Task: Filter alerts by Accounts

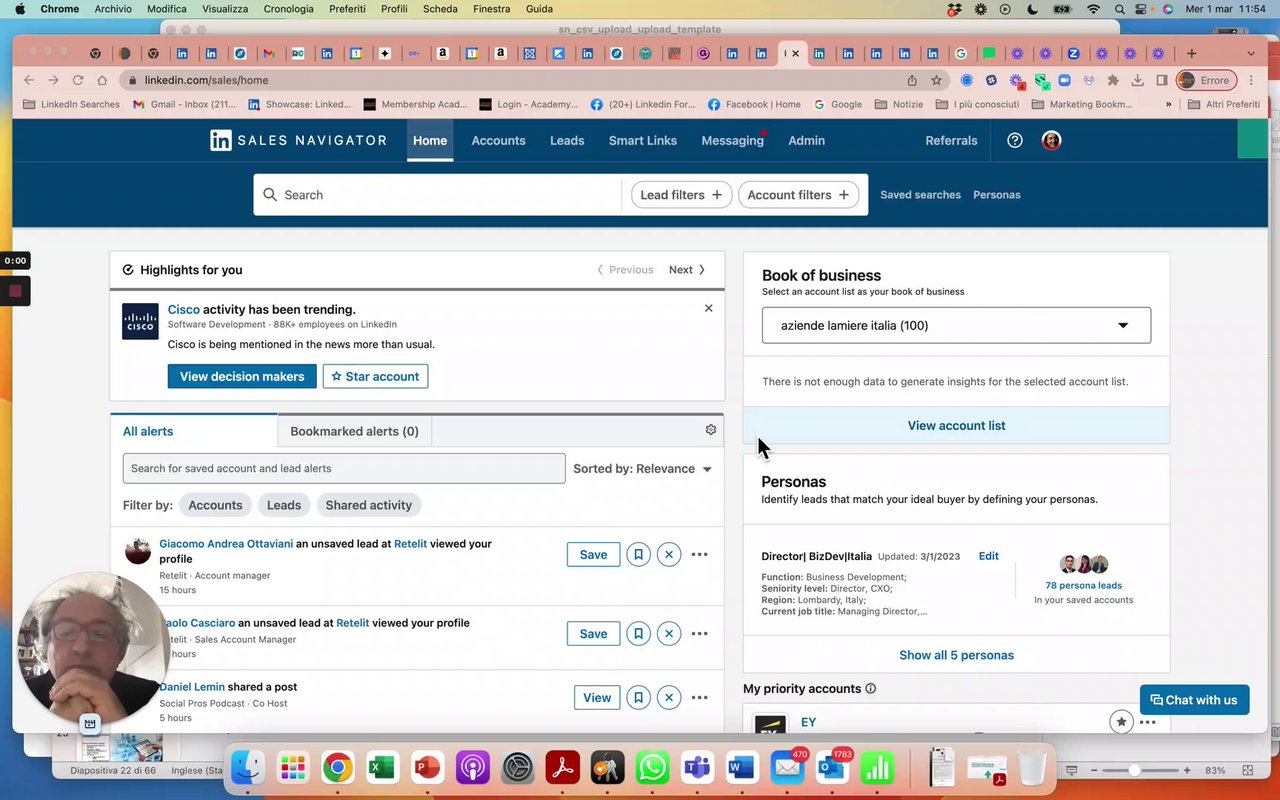Action: 215,505
